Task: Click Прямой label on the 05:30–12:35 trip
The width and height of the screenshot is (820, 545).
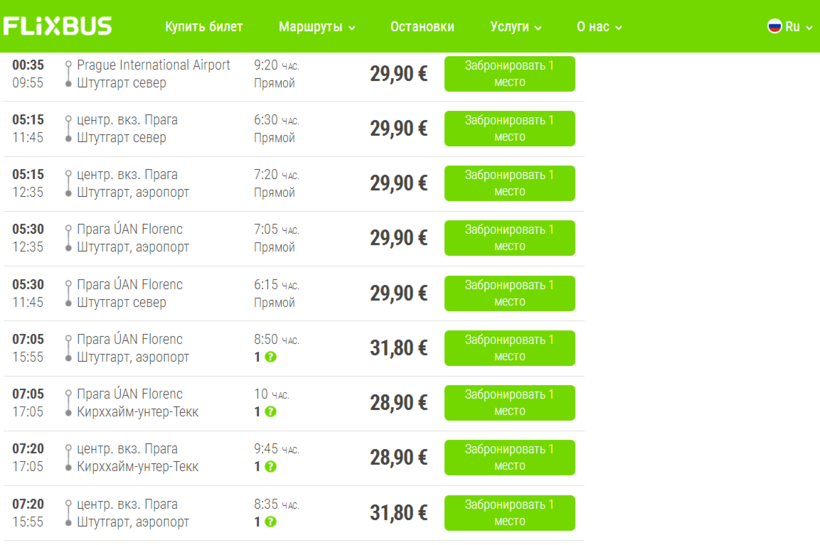Action: point(274,247)
